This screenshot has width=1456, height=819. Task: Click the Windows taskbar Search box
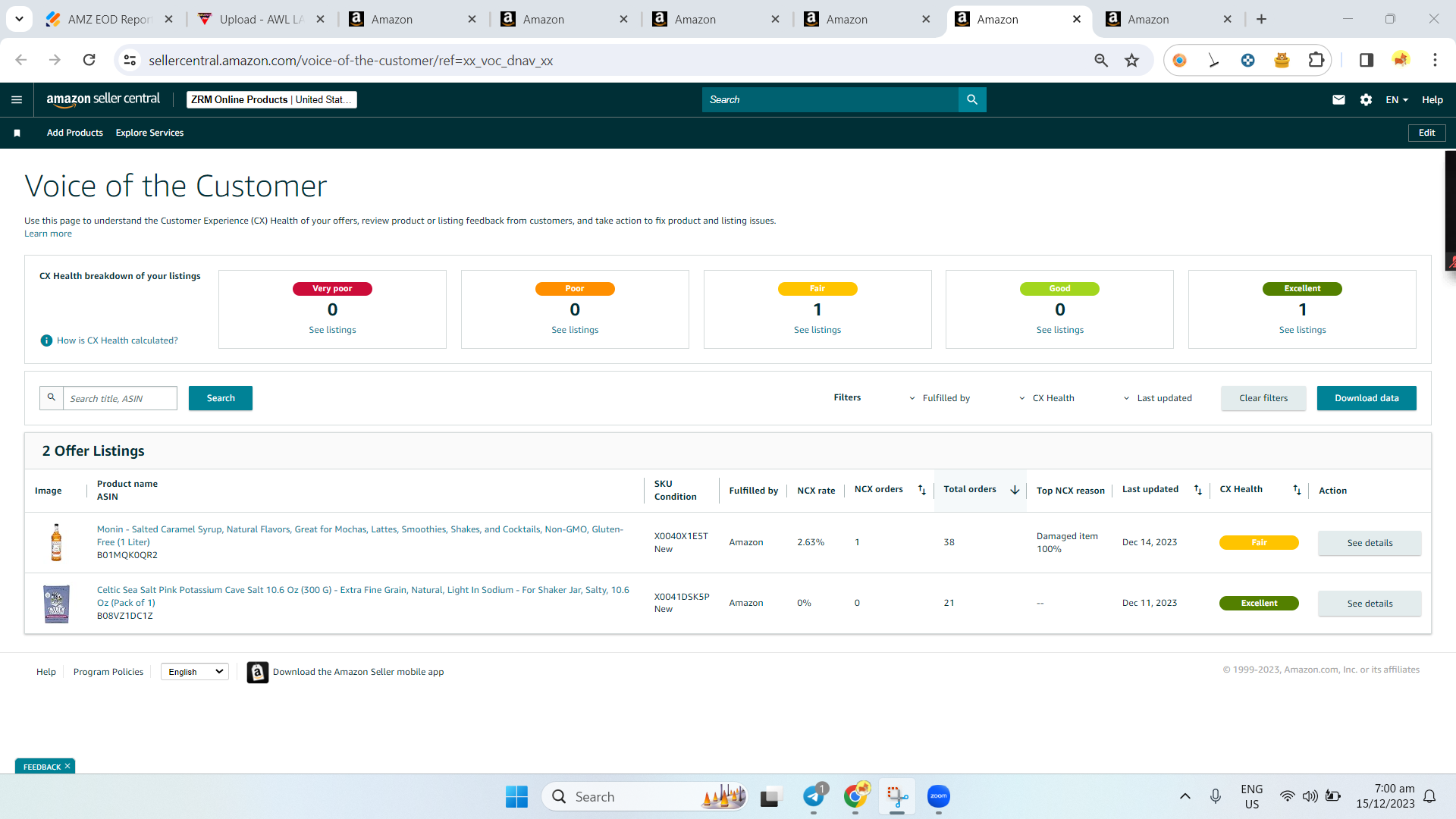645,796
